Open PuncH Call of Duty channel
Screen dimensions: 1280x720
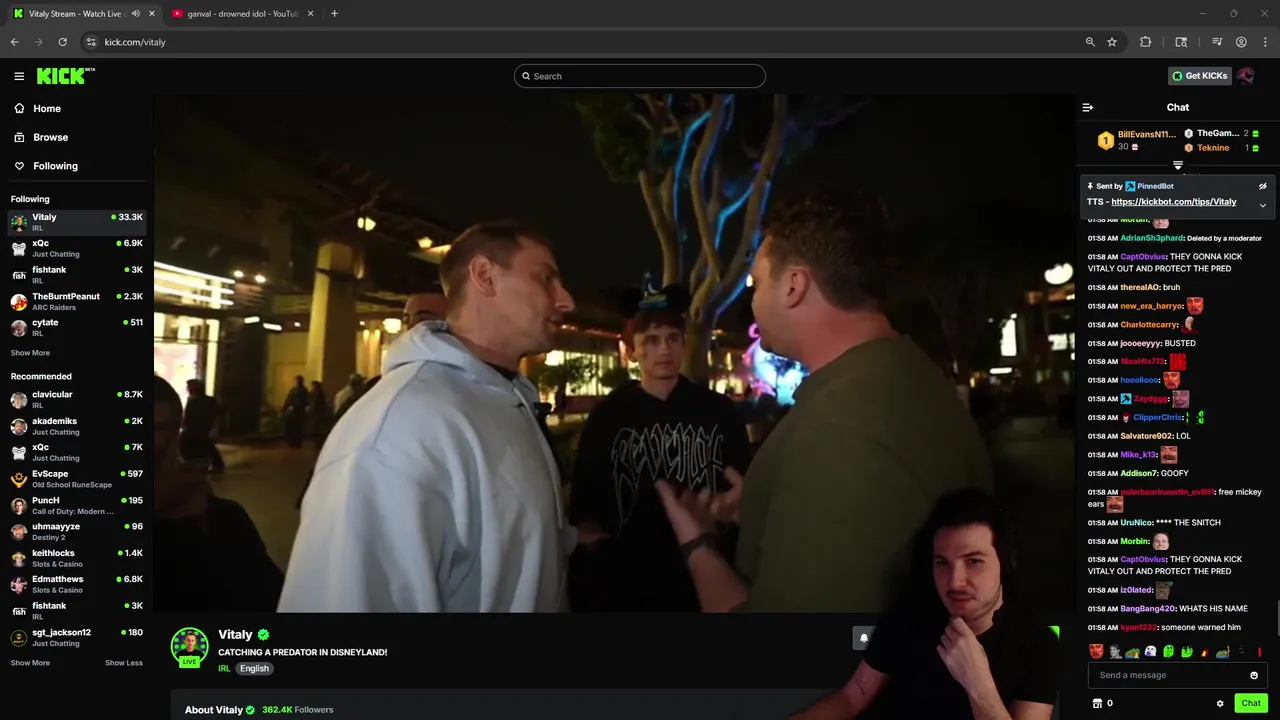[77, 505]
